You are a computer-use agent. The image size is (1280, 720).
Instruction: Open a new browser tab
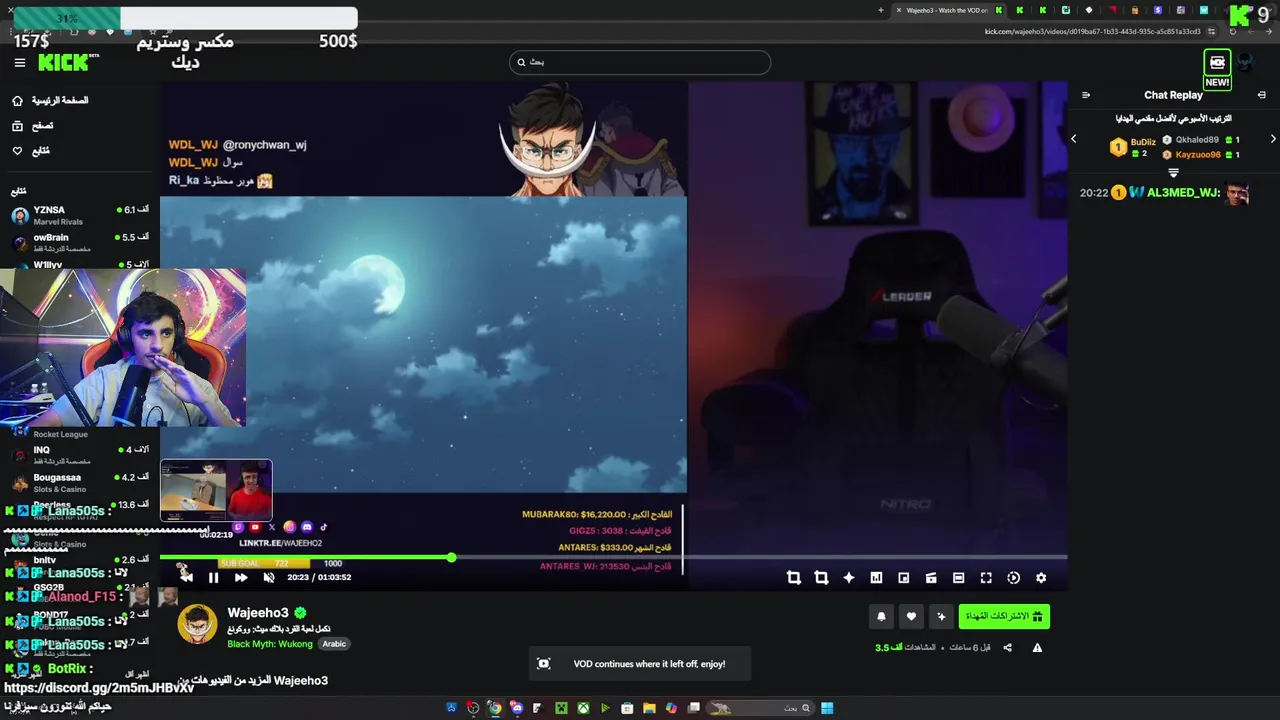point(881,10)
